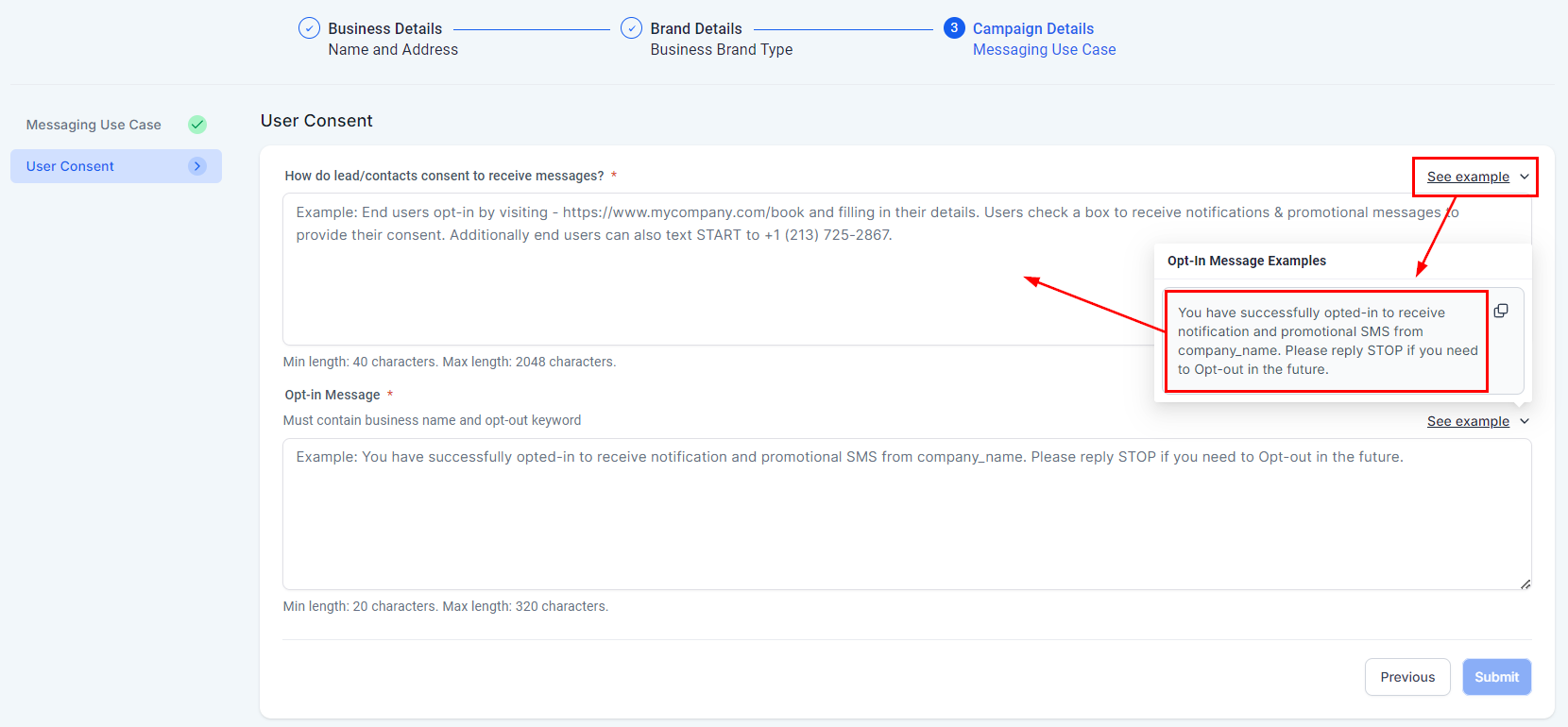Select User Consent in the sidebar
Image resolution: width=1568 pixels, height=727 pixels.
pyautogui.click(x=71, y=166)
